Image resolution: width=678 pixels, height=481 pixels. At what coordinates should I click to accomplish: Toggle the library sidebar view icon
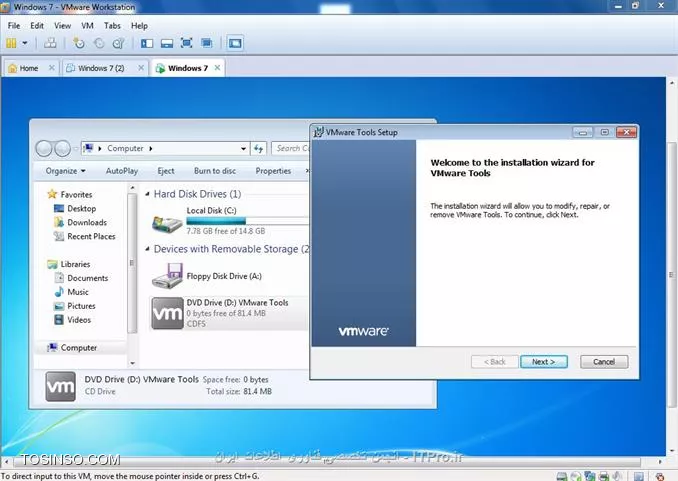[x=147, y=43]
